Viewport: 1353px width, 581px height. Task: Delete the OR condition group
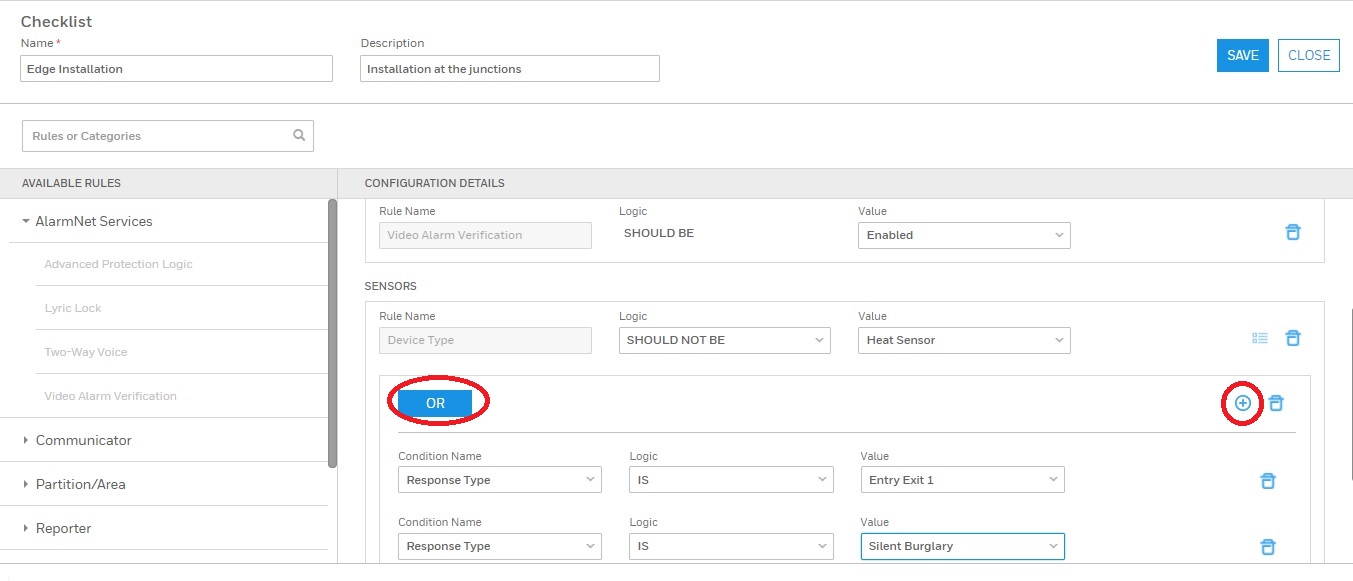tap(1276, 403)
